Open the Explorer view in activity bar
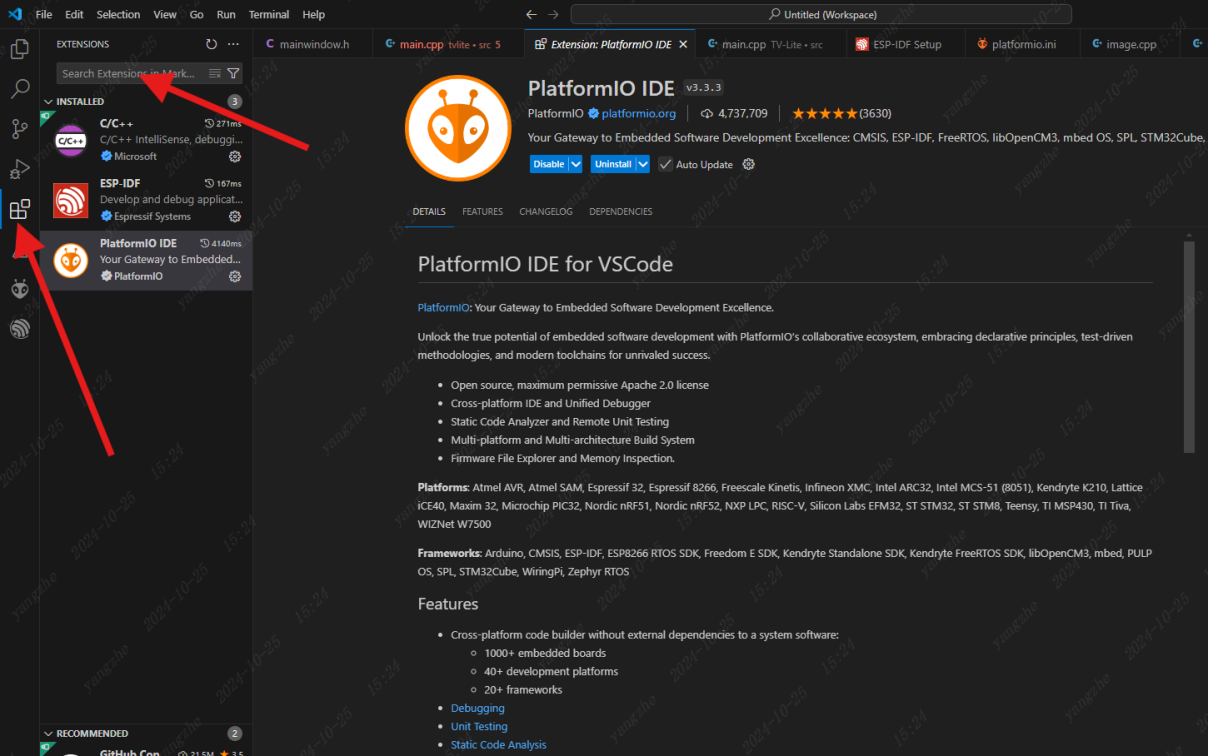 [19, 48]
